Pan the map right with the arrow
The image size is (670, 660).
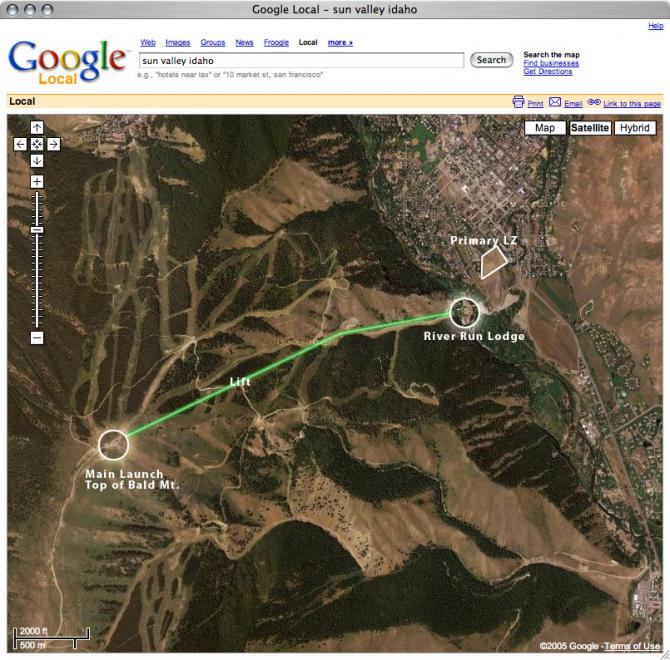coord(54,144)
